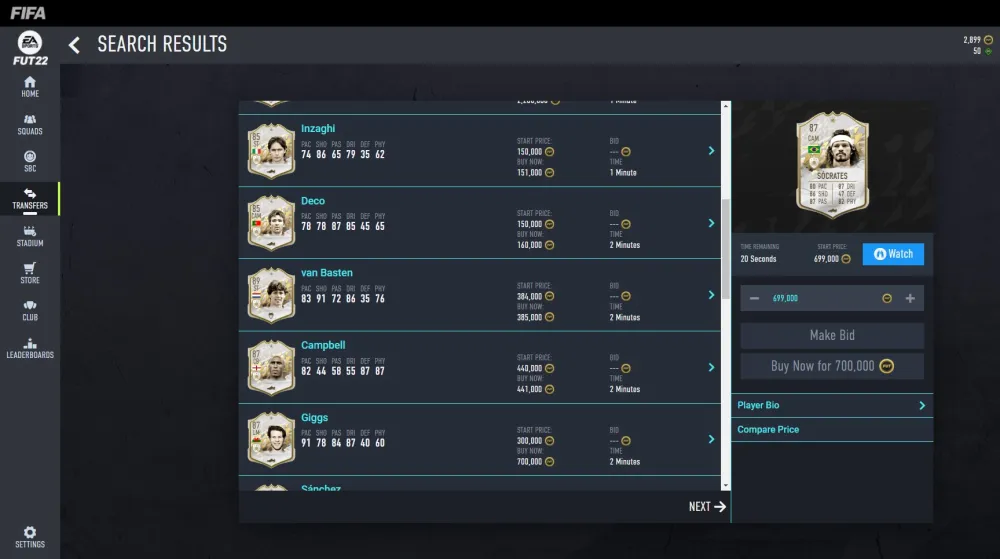The height and width of the screenshot is (559, 1000).
Task: Click the Search Results heading
Action: 162,44
